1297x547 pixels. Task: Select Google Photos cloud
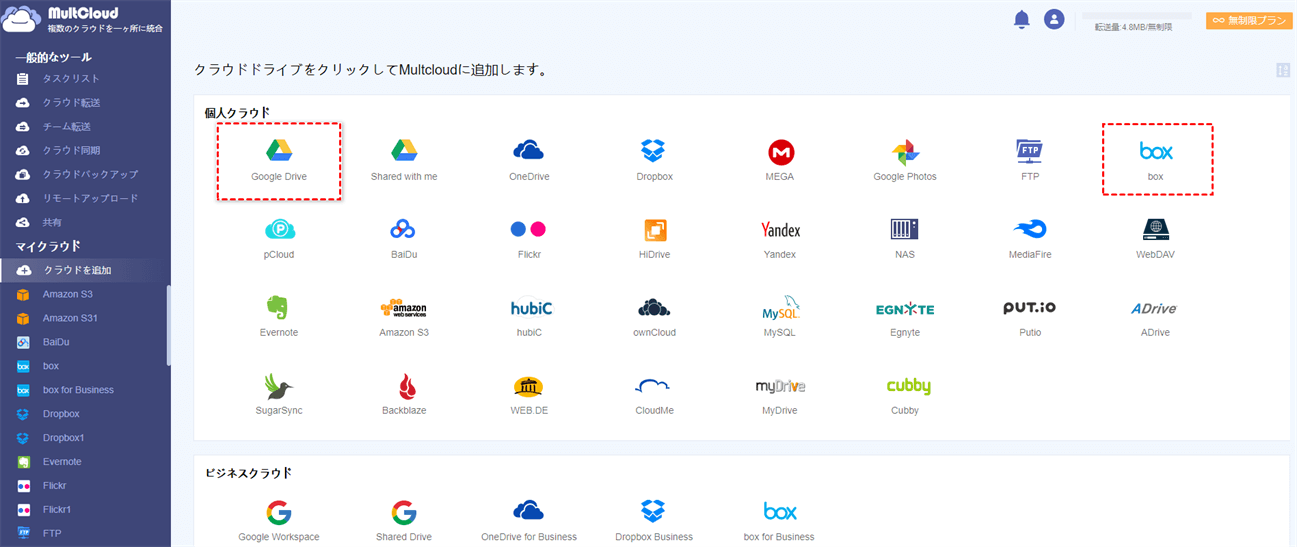tap(905, 161)
